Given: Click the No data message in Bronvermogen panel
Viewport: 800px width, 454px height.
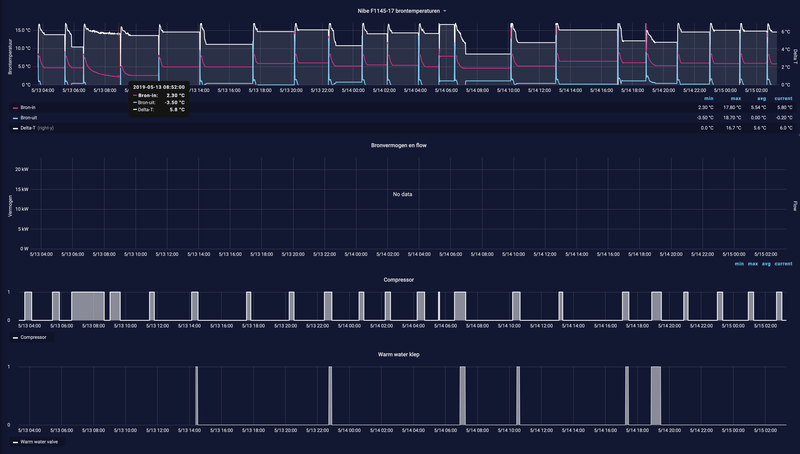Looking at the screenshot, I should [x=402, y=194].
